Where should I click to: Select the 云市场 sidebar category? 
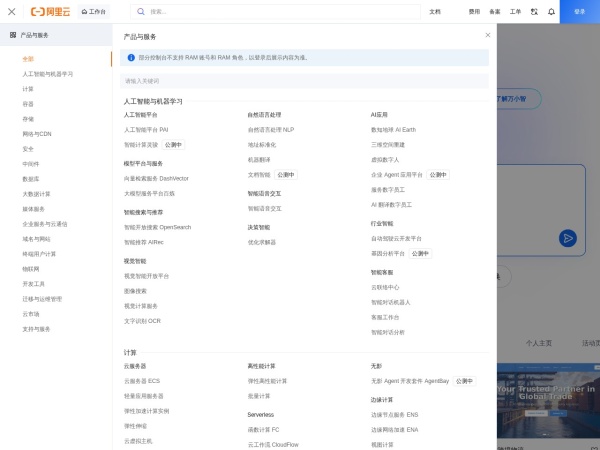click(x=31, y=314)
